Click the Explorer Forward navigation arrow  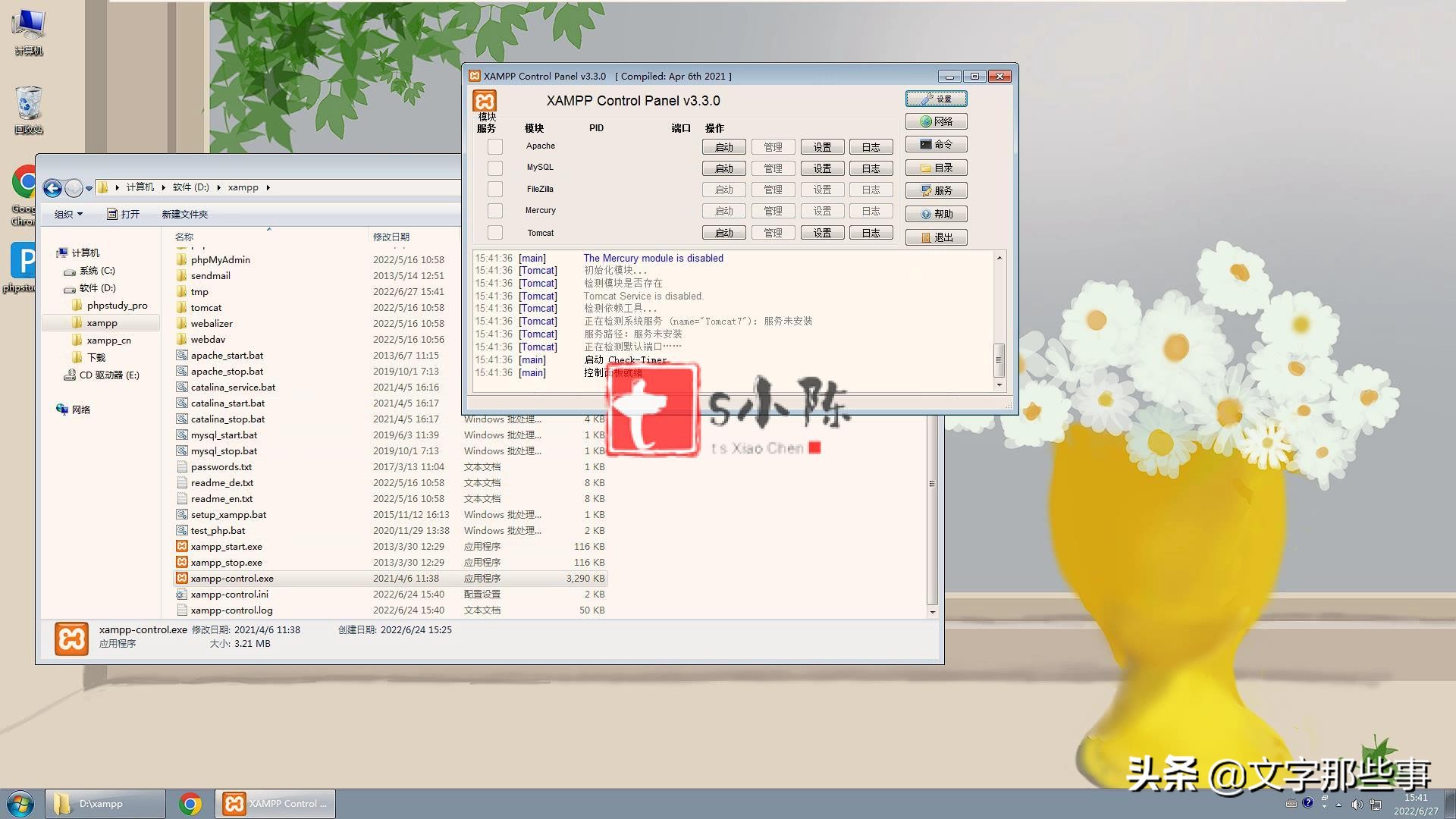[74, 187]
